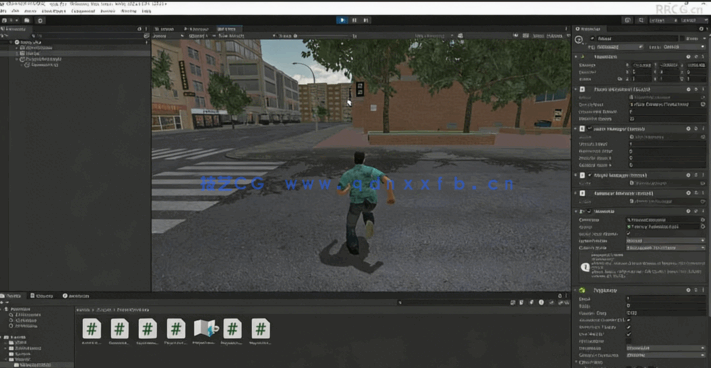Screen dimensions: 711x368
Task: Open the account dropdown in top-left toolbar
Action: click(x=10, y=20)
